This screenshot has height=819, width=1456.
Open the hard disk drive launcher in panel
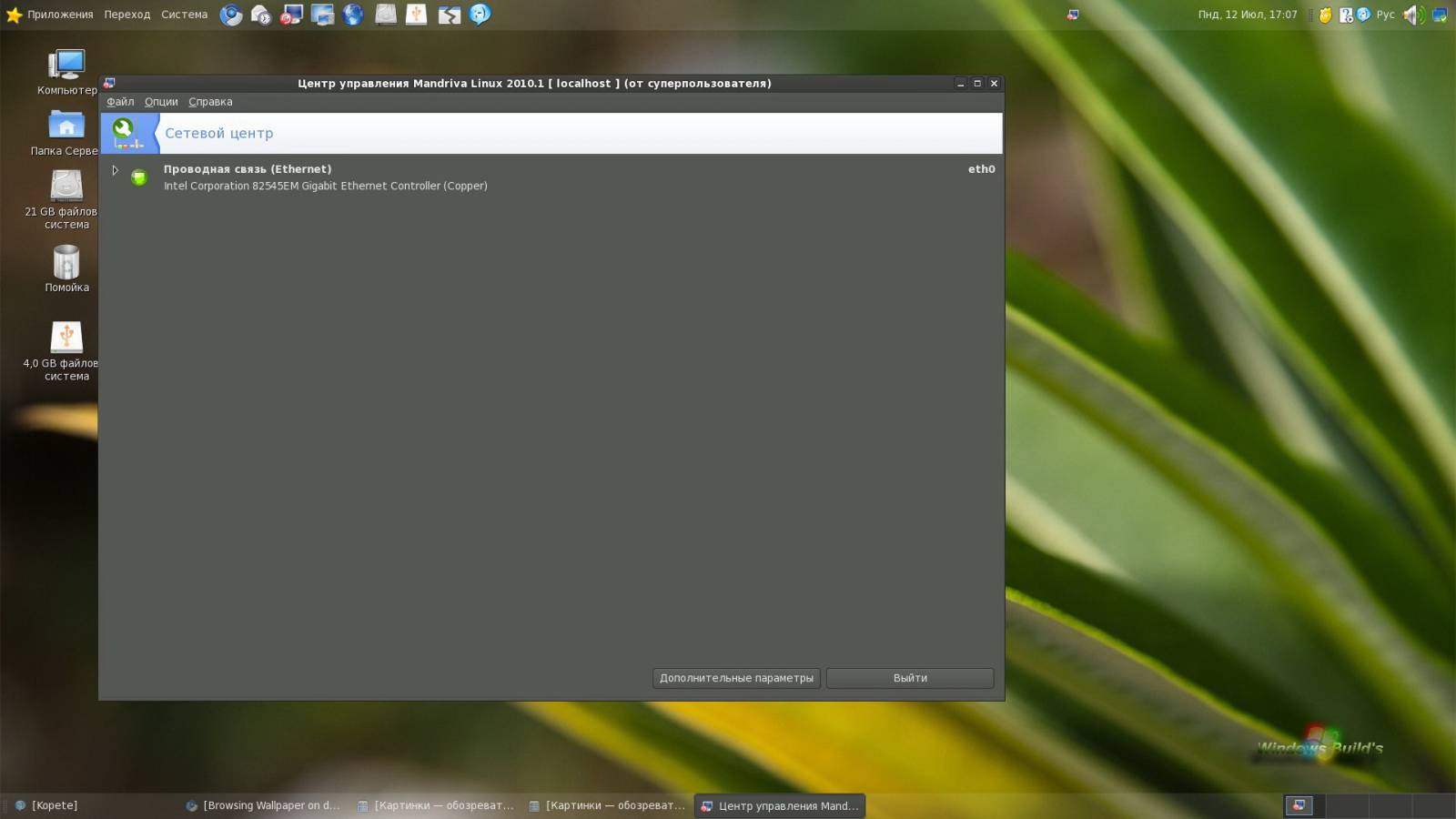[386, 15]
